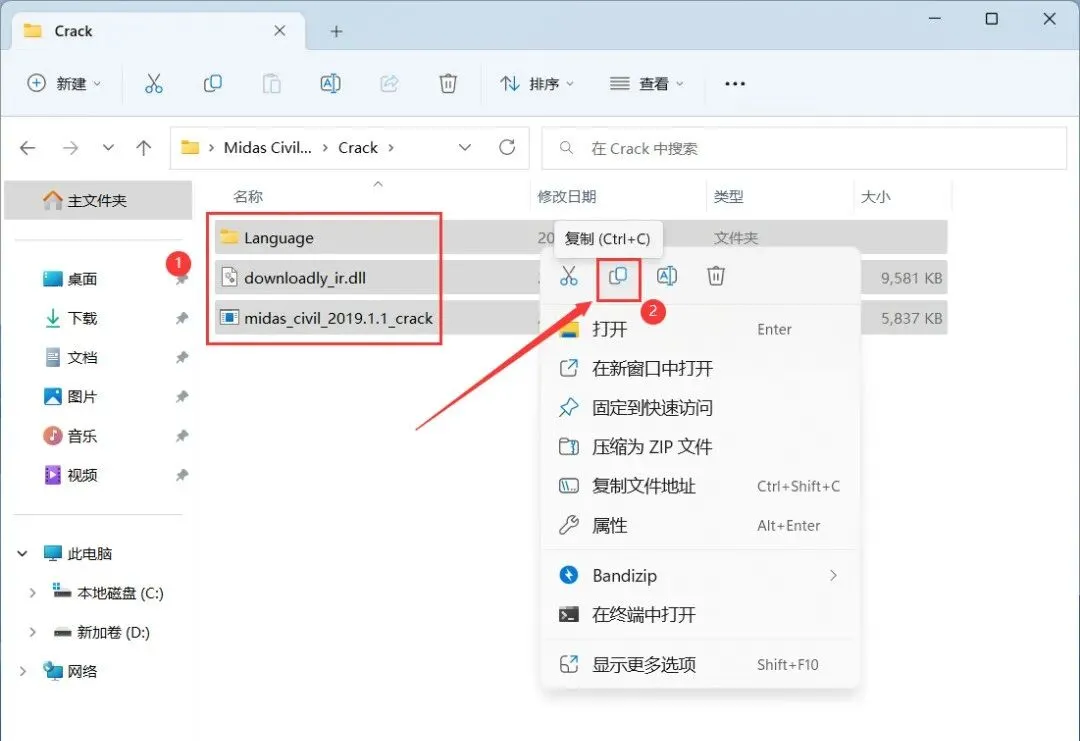The width and height of the screenshot is (1080, 741).
Task: Click the folder icon in the address bar
Action: 190,147
